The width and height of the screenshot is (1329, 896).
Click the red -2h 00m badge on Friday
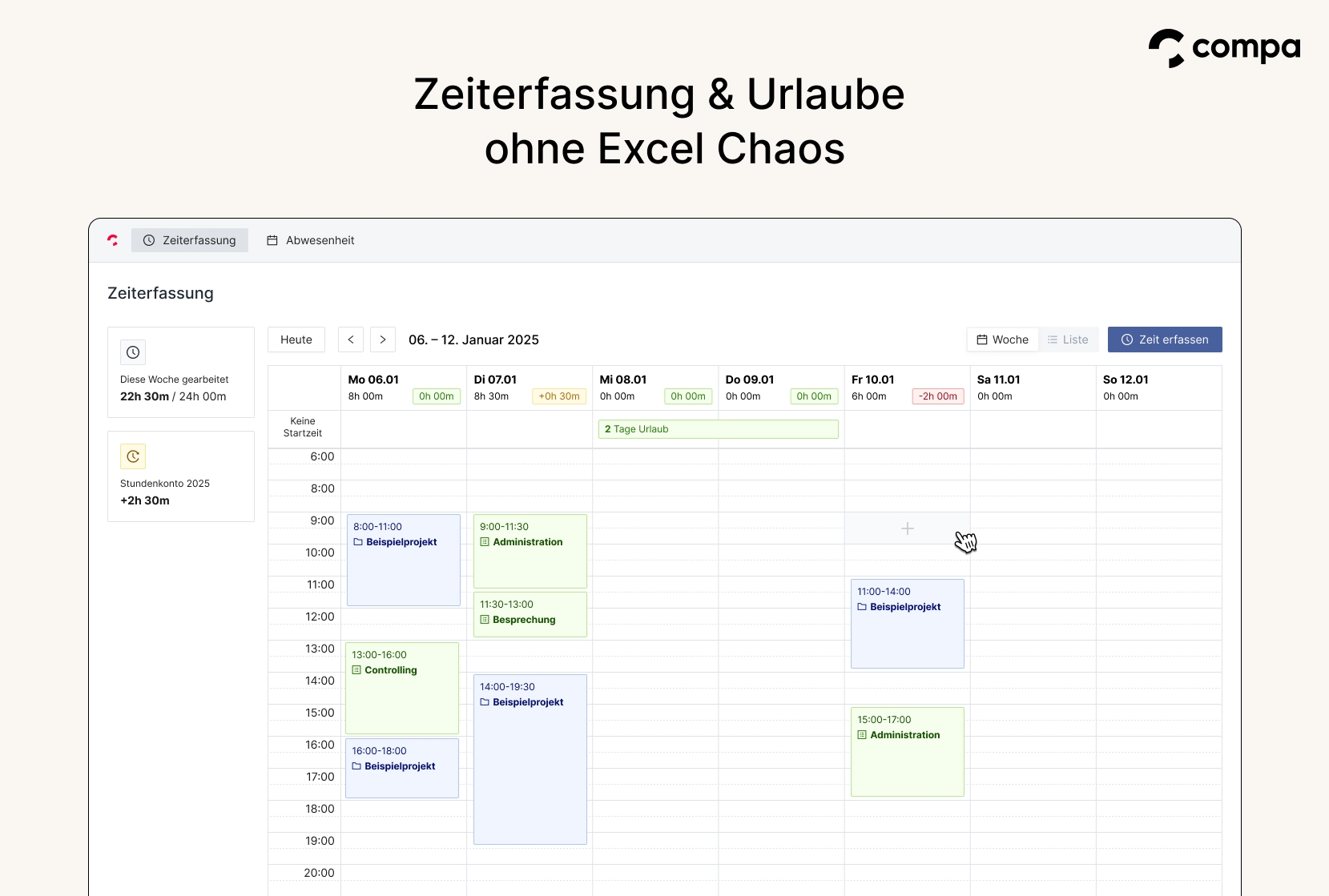938,396
